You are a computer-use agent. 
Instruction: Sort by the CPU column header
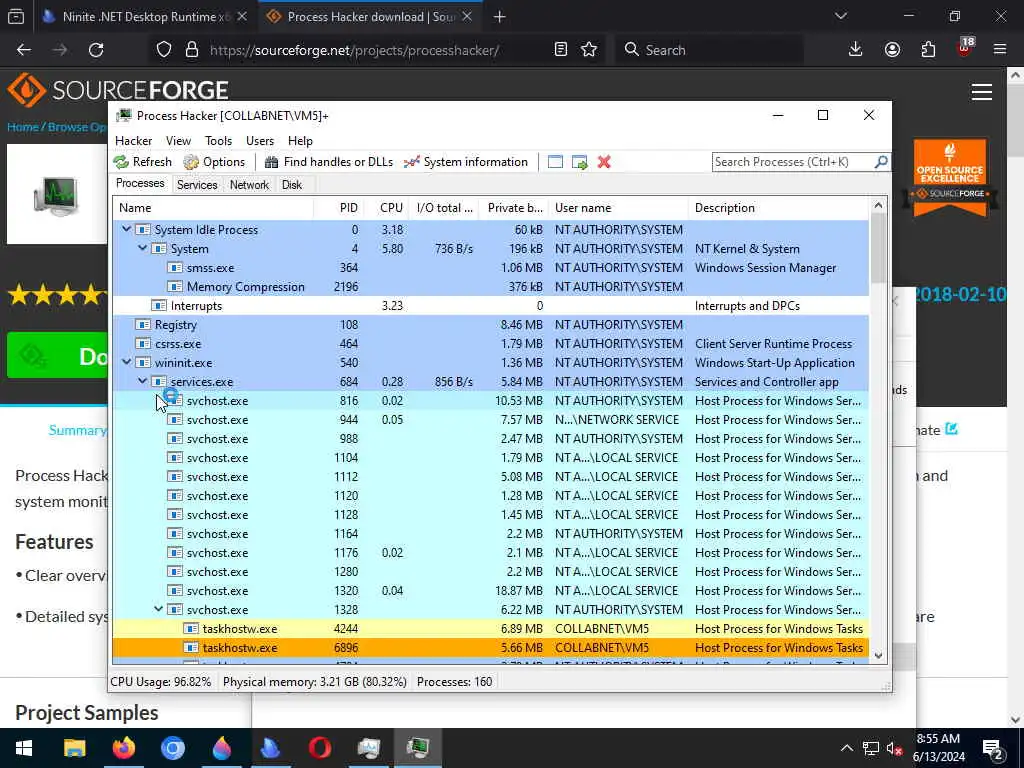point(385,208)
